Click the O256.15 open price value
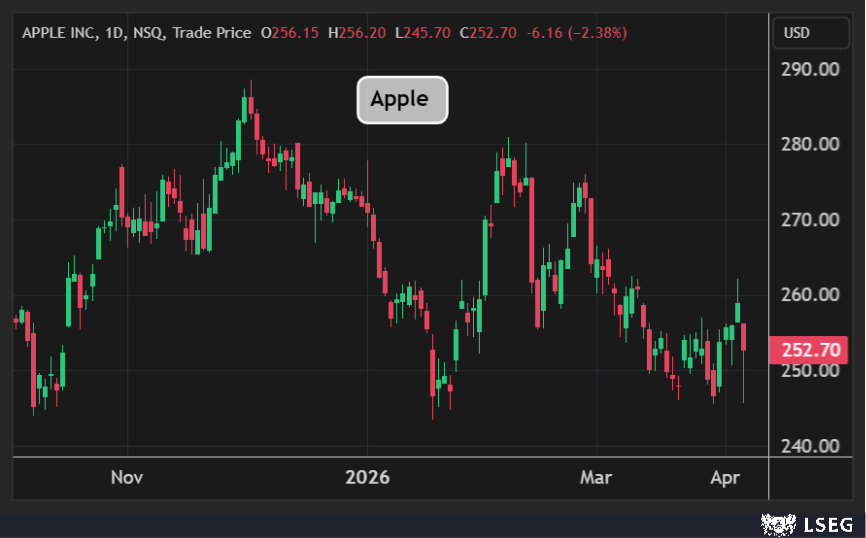The height and width of the screenshot is (538, 866). tap(290, 33)
